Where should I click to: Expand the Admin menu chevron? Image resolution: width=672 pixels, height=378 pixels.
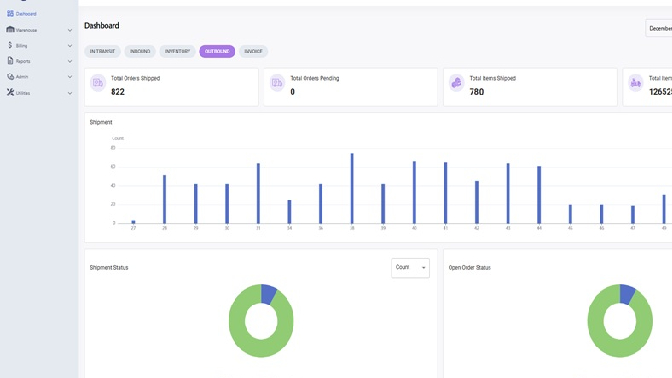(70, 77)
